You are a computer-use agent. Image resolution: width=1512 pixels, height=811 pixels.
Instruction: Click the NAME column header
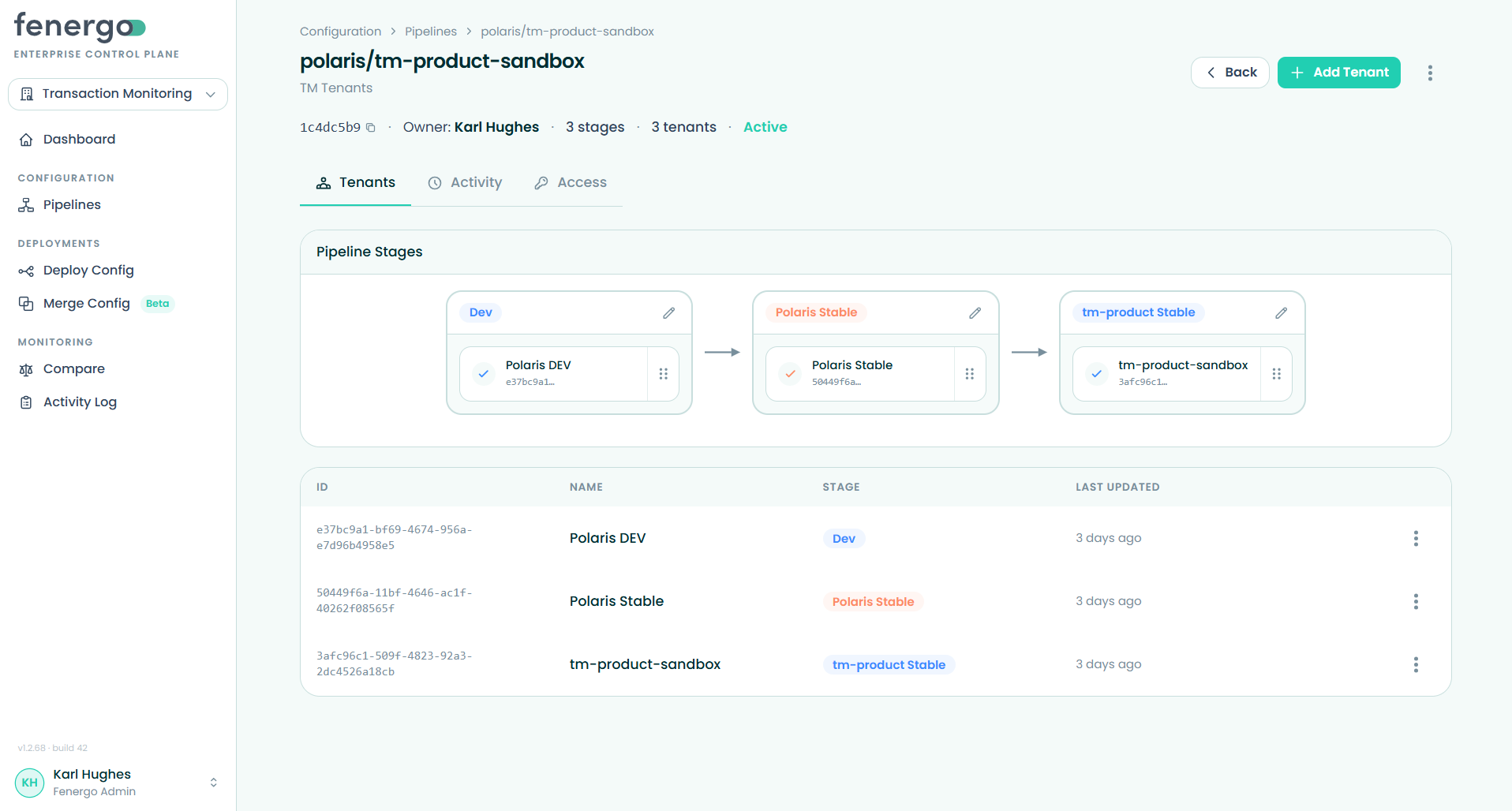pos(586,488)
